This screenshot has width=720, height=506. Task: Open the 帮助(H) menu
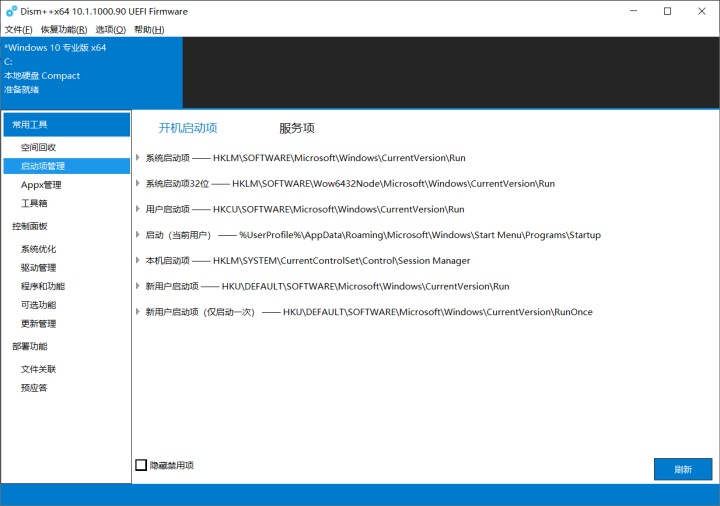point(149,30)
